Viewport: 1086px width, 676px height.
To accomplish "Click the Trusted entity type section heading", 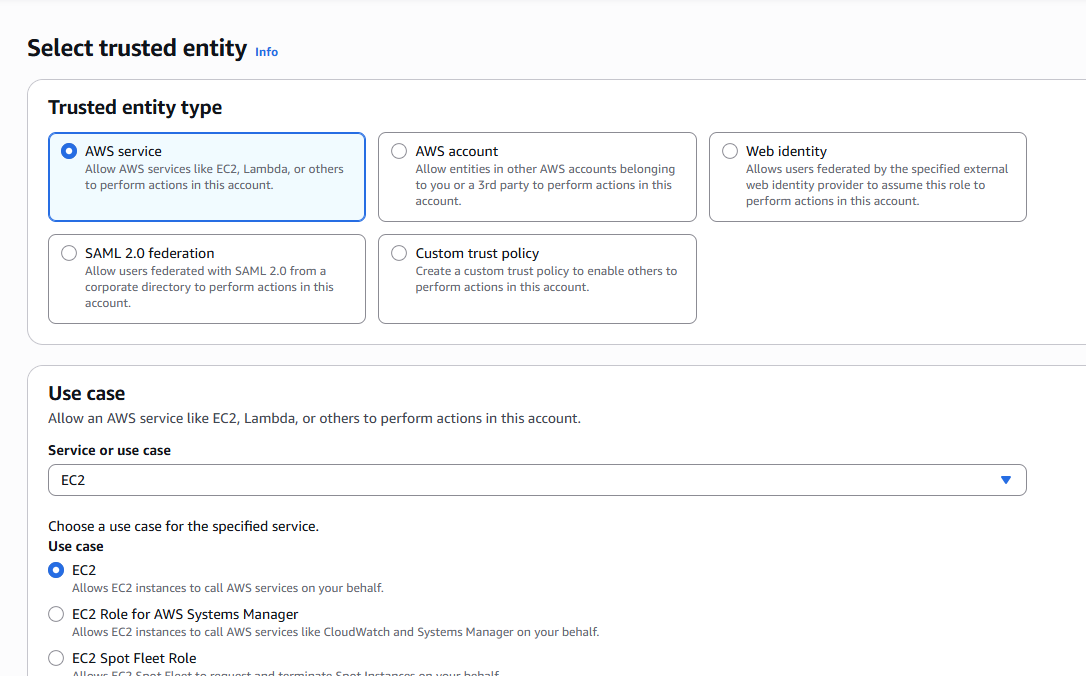I will coord(135,107).
